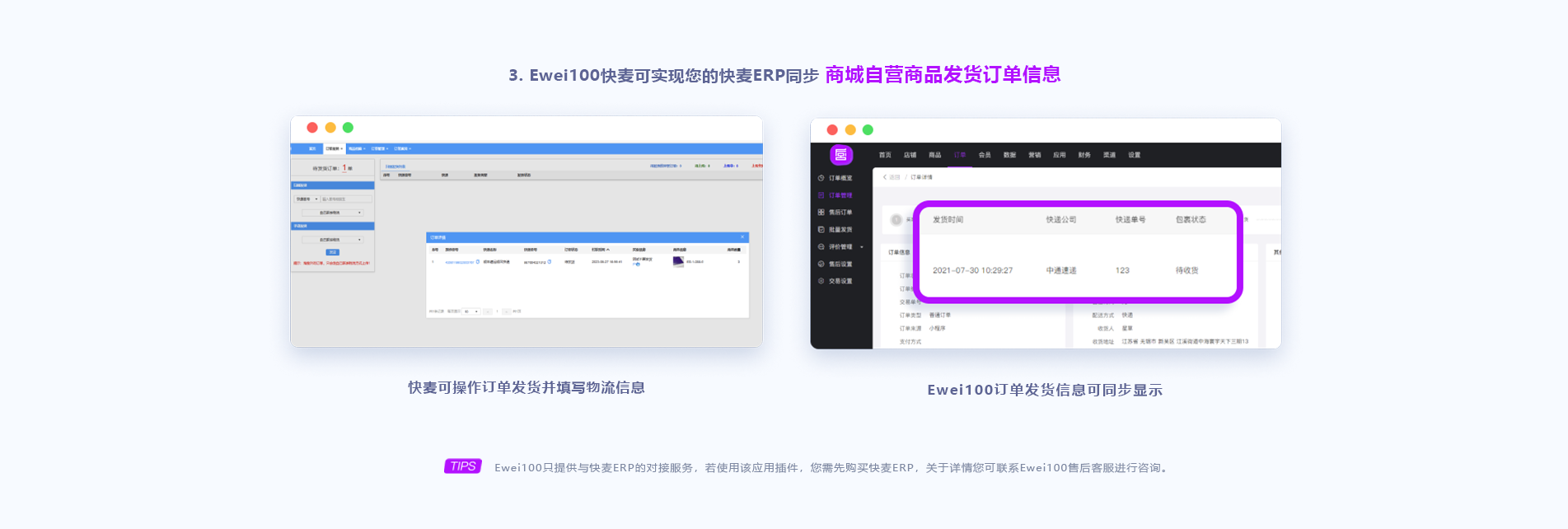This screenshot has height=529, width=1568.
Task: Click the 返回 back link
Action: click(x=892, y=177)
